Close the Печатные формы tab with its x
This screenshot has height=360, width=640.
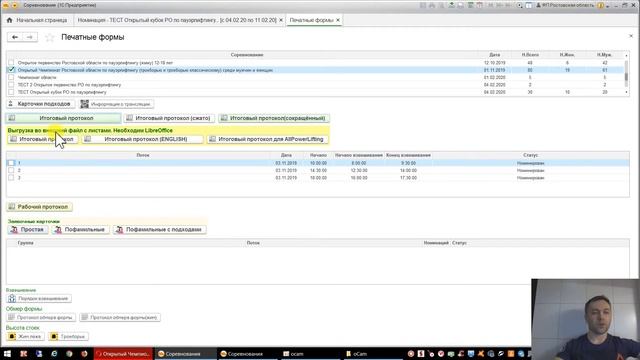(x=338, y=20)
